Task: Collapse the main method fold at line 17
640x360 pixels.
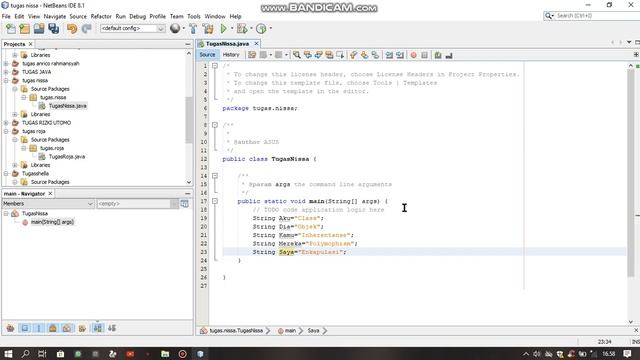Action: (x=215, y=201)
